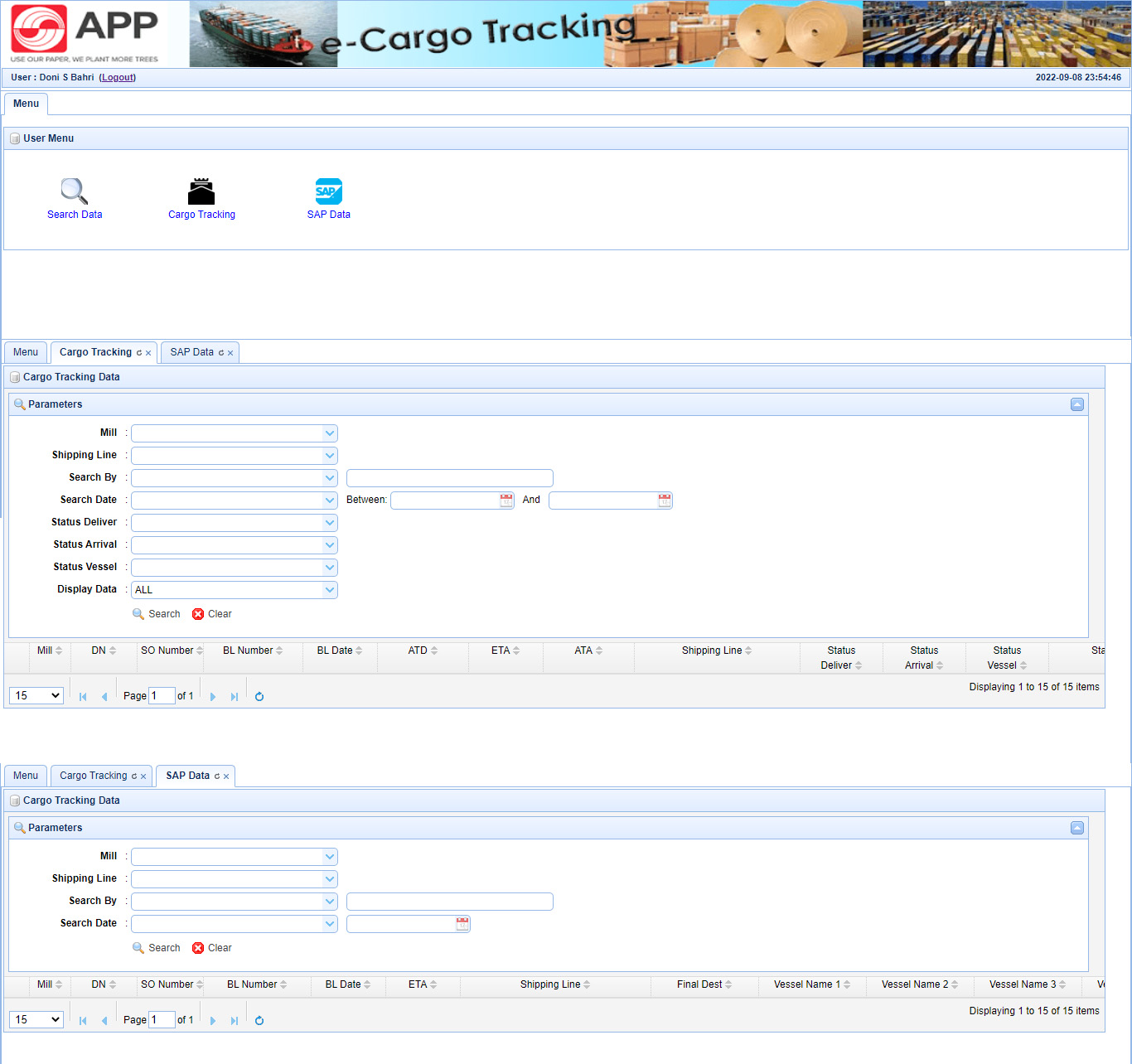Click Clear button below Display Data
The image size is (1132, 1064).
(212, 614)
